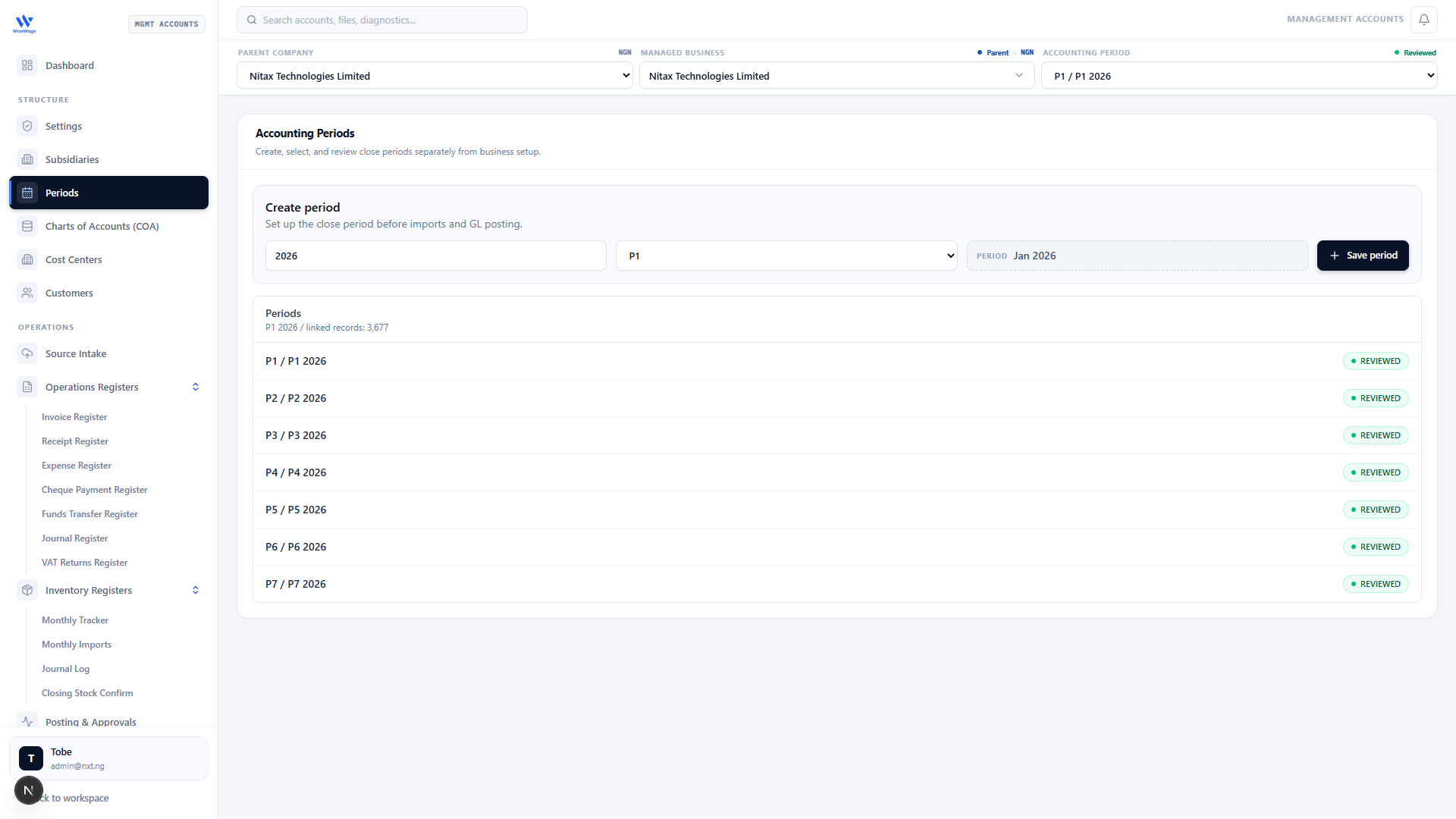1456x819 pixels.
Task: Collapse the Inventory Registers section
Action: pyautogui.click(x=196, y=590)
